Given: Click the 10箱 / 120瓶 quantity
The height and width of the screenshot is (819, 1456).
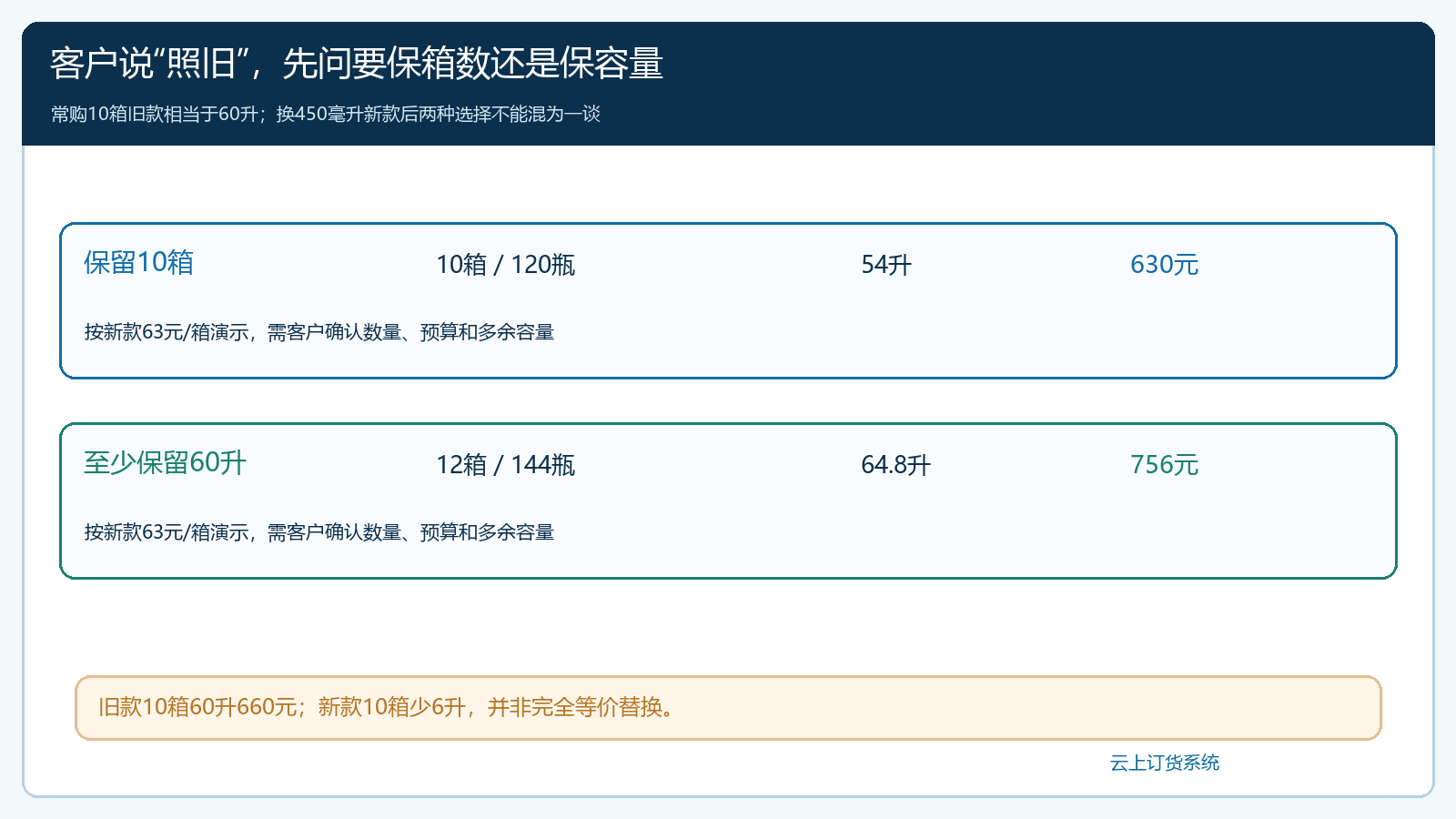Looking at the screenshot, I should [506, 265].
